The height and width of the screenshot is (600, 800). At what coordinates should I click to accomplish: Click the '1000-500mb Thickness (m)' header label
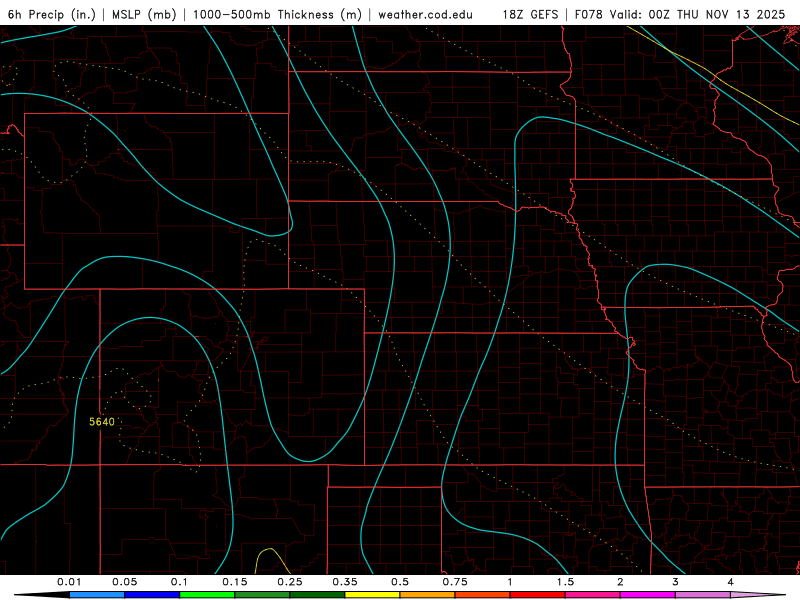click(277, 14)
